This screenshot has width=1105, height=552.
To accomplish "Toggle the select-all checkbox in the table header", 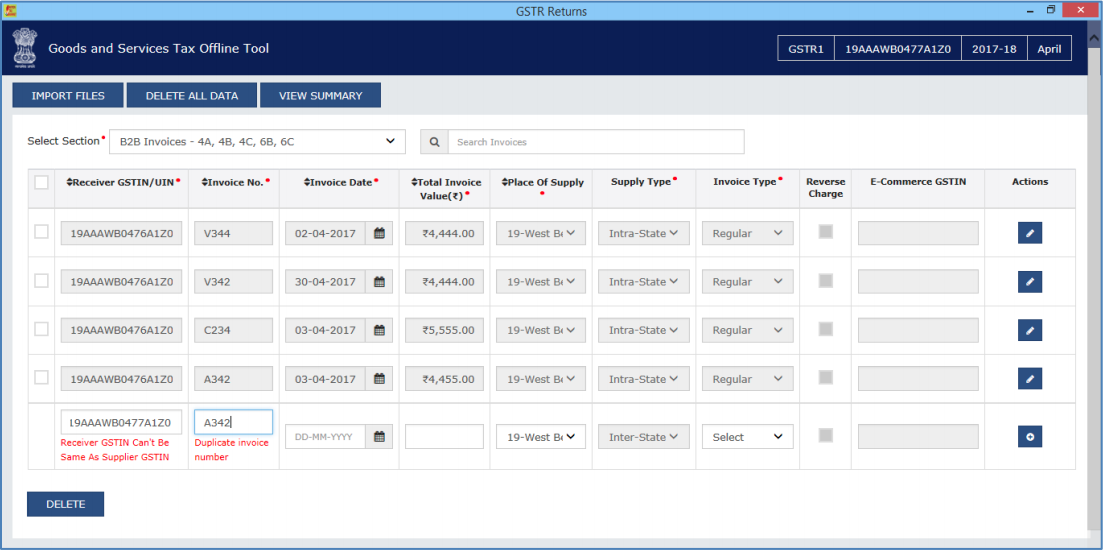I will tap(42, 183).
